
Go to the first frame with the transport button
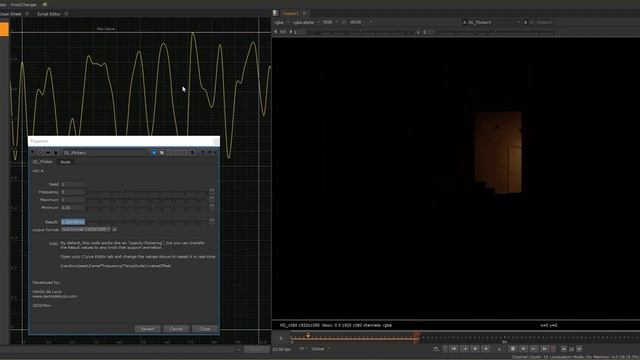pos(453,349)
